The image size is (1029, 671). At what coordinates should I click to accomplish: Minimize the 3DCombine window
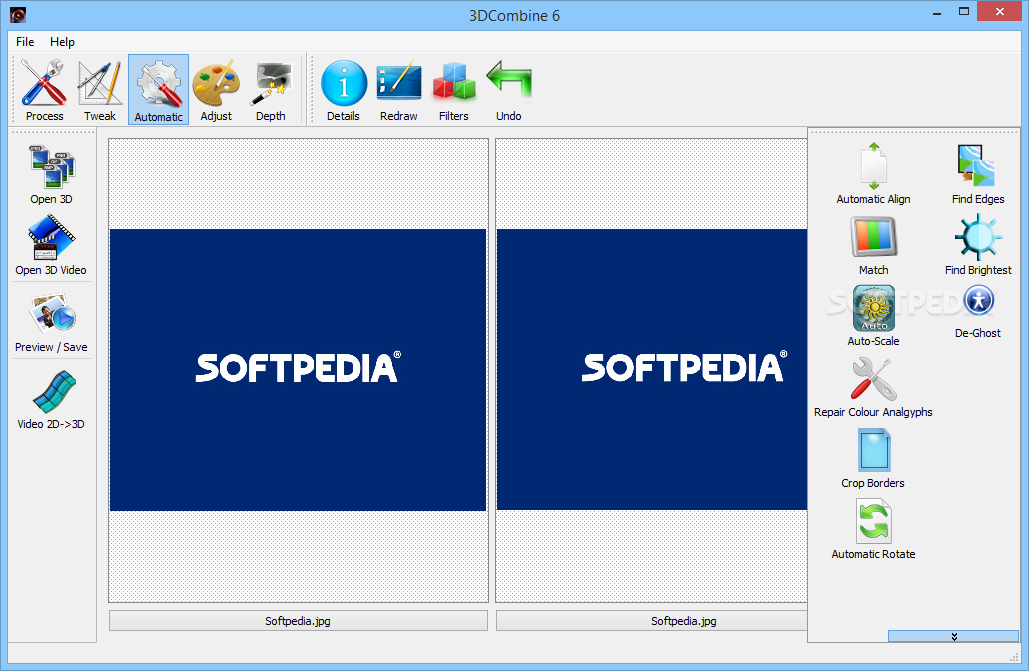(x=936, y=12)
